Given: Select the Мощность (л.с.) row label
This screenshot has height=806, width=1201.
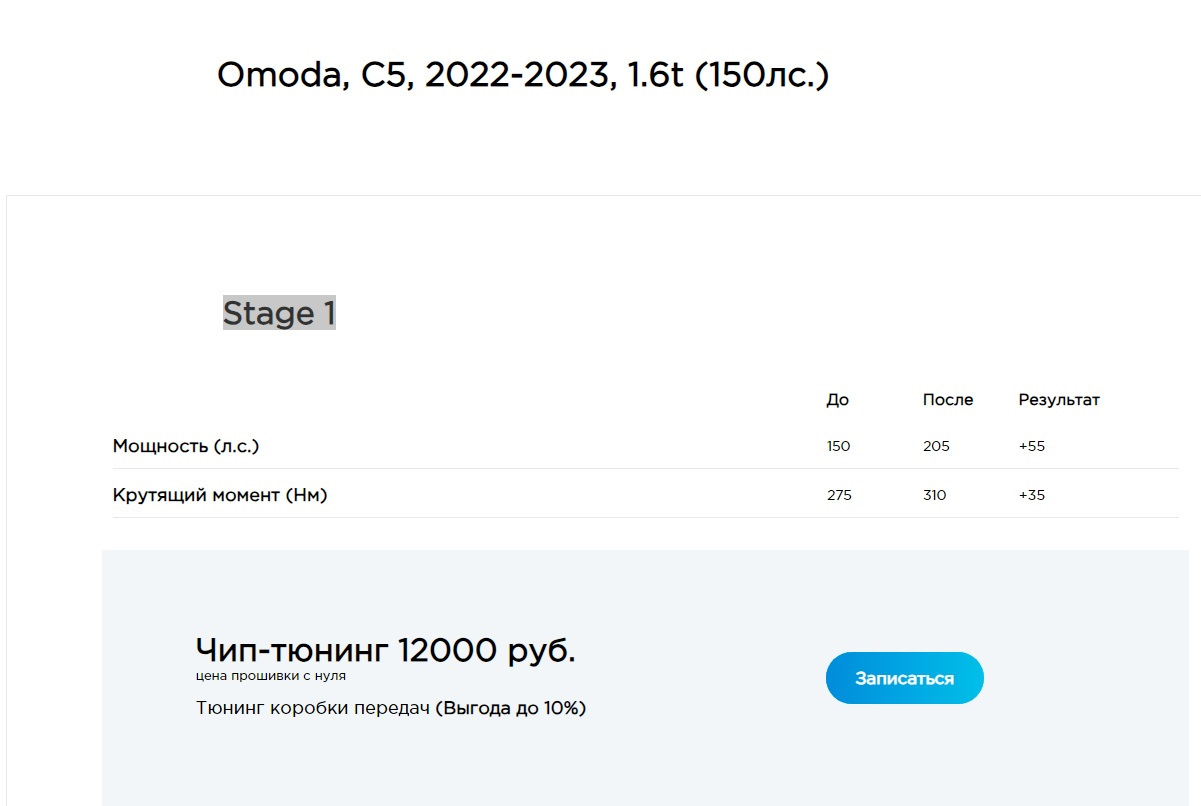Looking at the screenshot, I should [x=186, y=446].
